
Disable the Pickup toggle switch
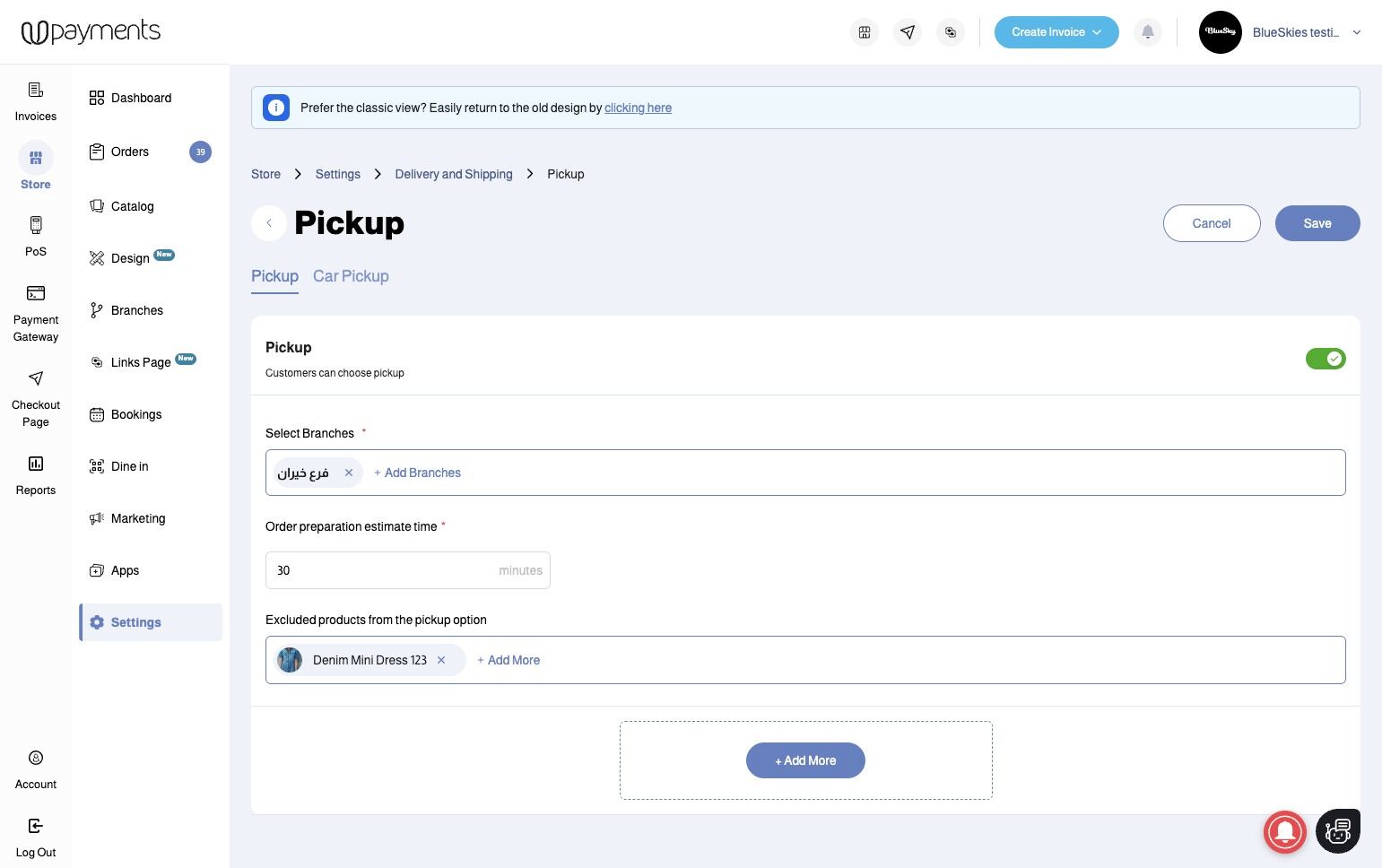tap(1326, 359)
